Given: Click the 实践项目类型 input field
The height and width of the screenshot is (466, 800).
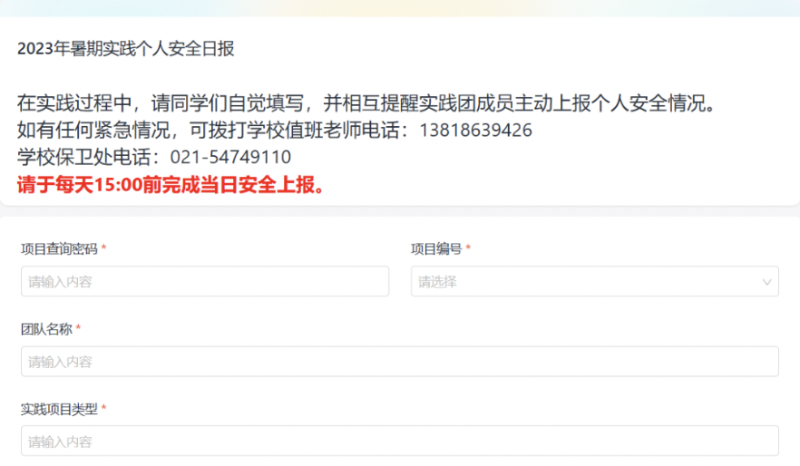Looking at the screenshot, I should (400, 440).
